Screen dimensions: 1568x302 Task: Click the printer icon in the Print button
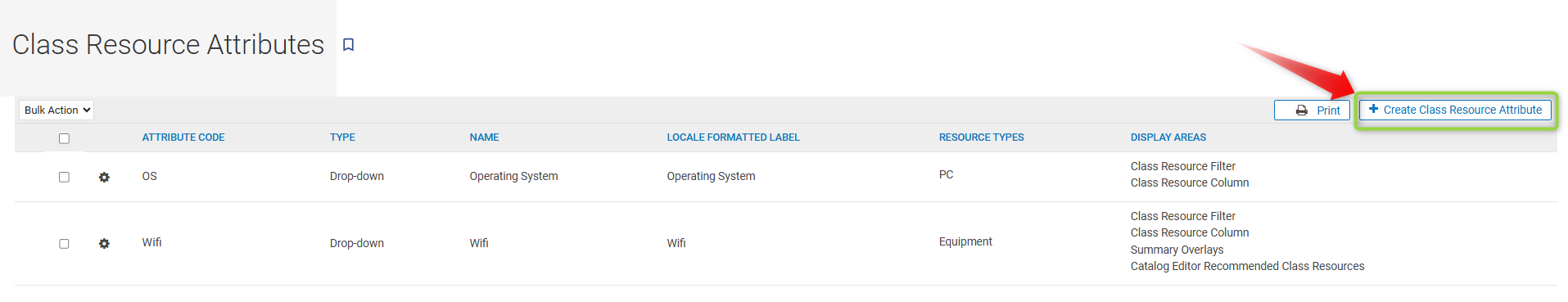click(1302, 110)
